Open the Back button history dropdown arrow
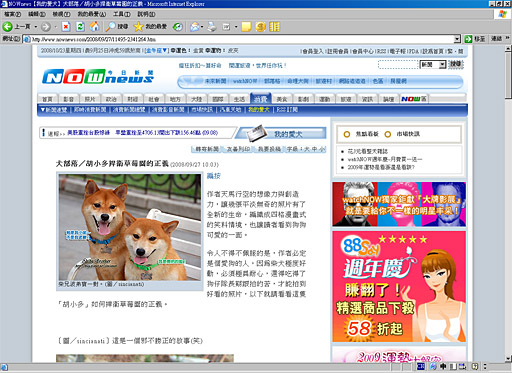 click(36, 27)
